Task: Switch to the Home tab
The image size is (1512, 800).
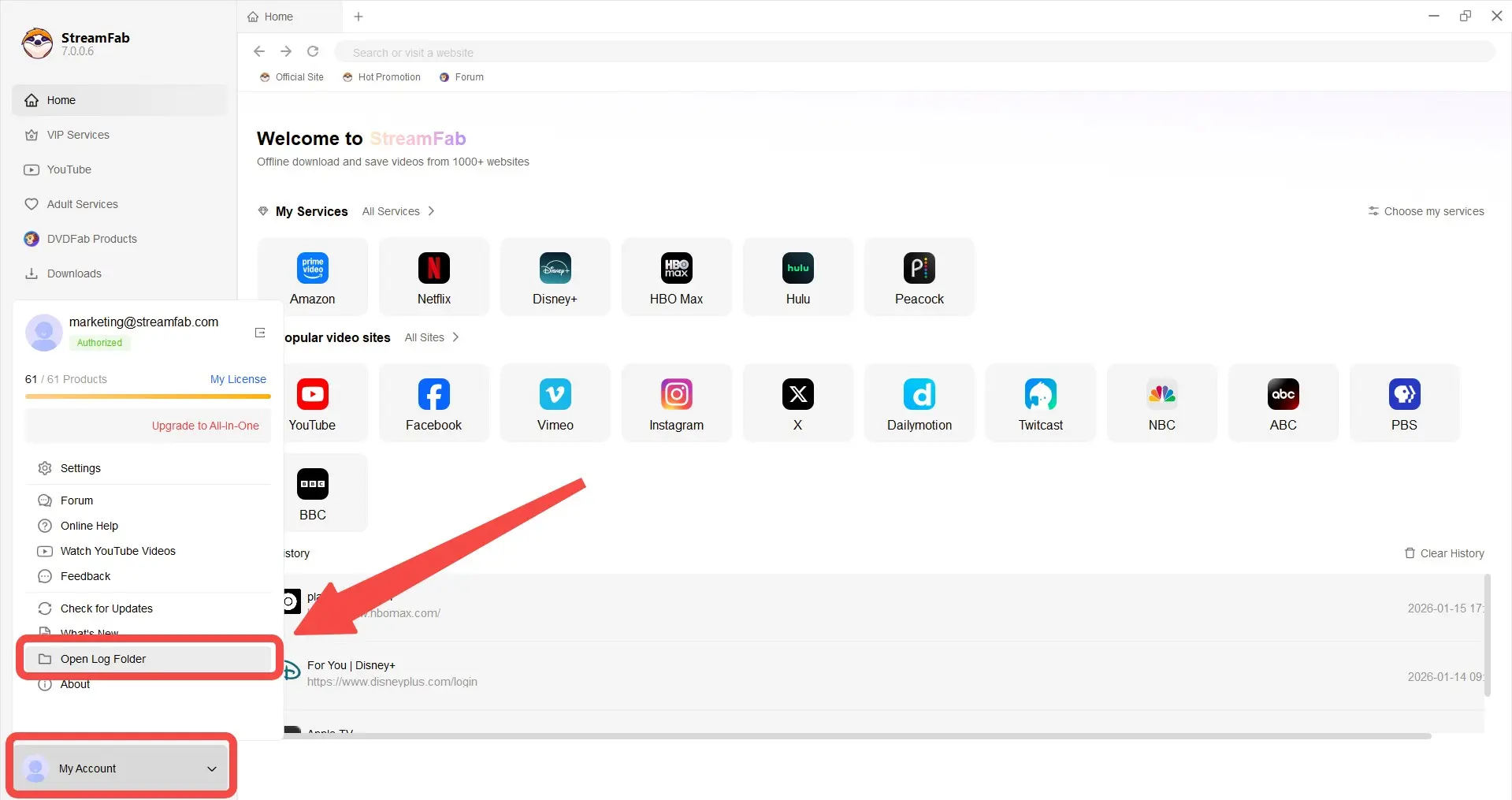Action: click(x=290, y=17)
